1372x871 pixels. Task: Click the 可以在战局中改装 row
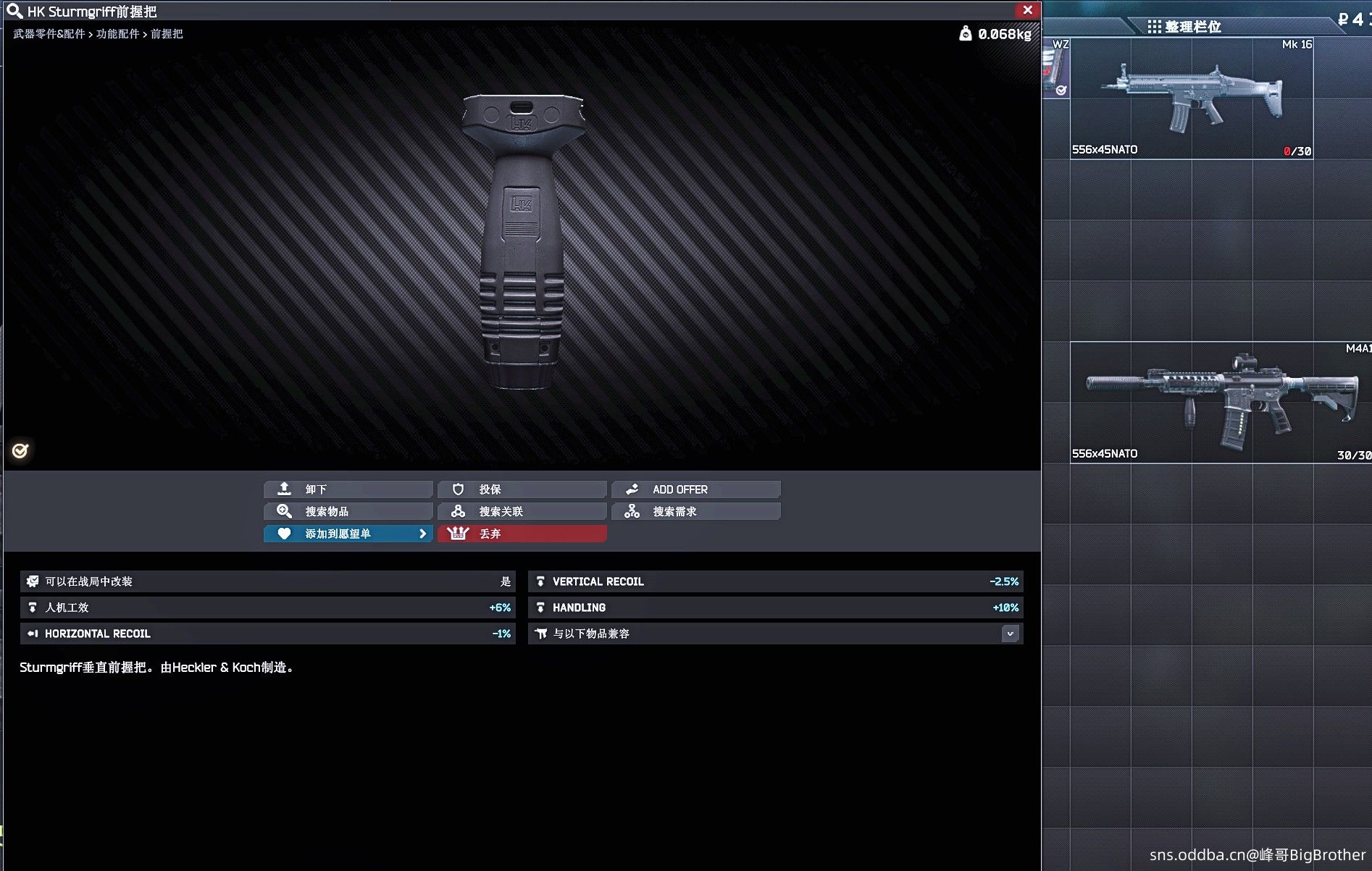(x=267, y=581)
